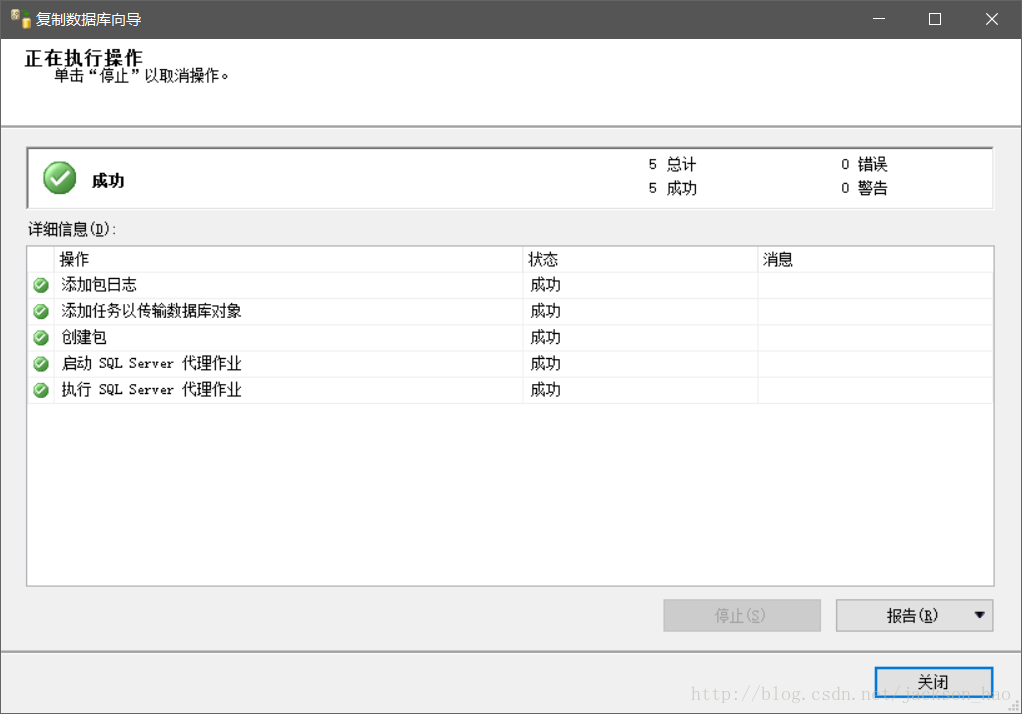Select the 添加包日志 row

tap(510, 285)
